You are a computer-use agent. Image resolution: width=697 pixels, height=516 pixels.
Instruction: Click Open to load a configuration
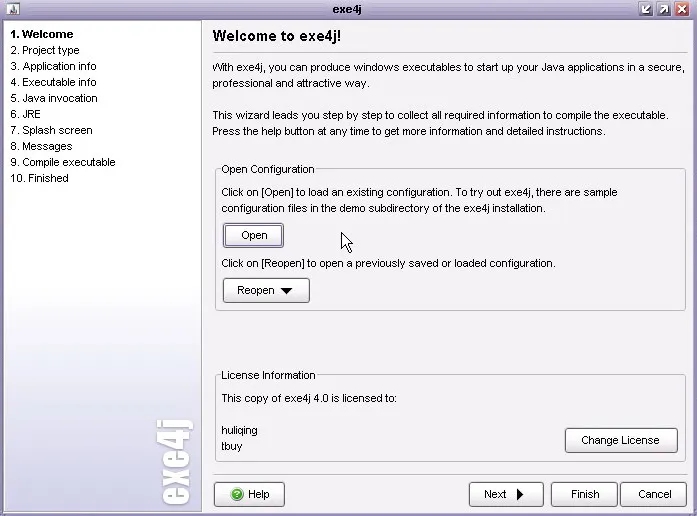pyautogui.click(x=253, y=236)
